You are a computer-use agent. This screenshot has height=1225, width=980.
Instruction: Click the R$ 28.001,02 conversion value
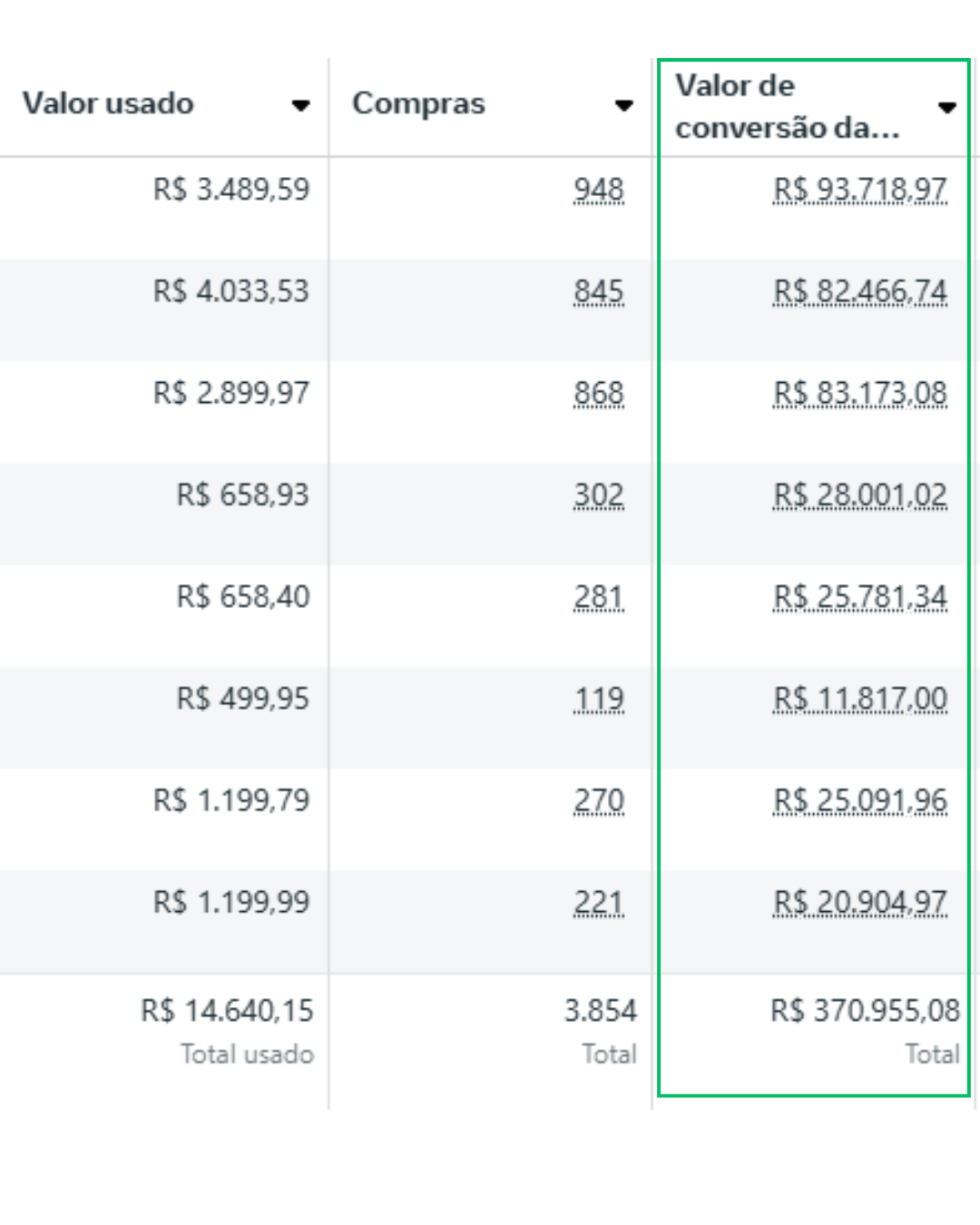click(x=860, y=495)
